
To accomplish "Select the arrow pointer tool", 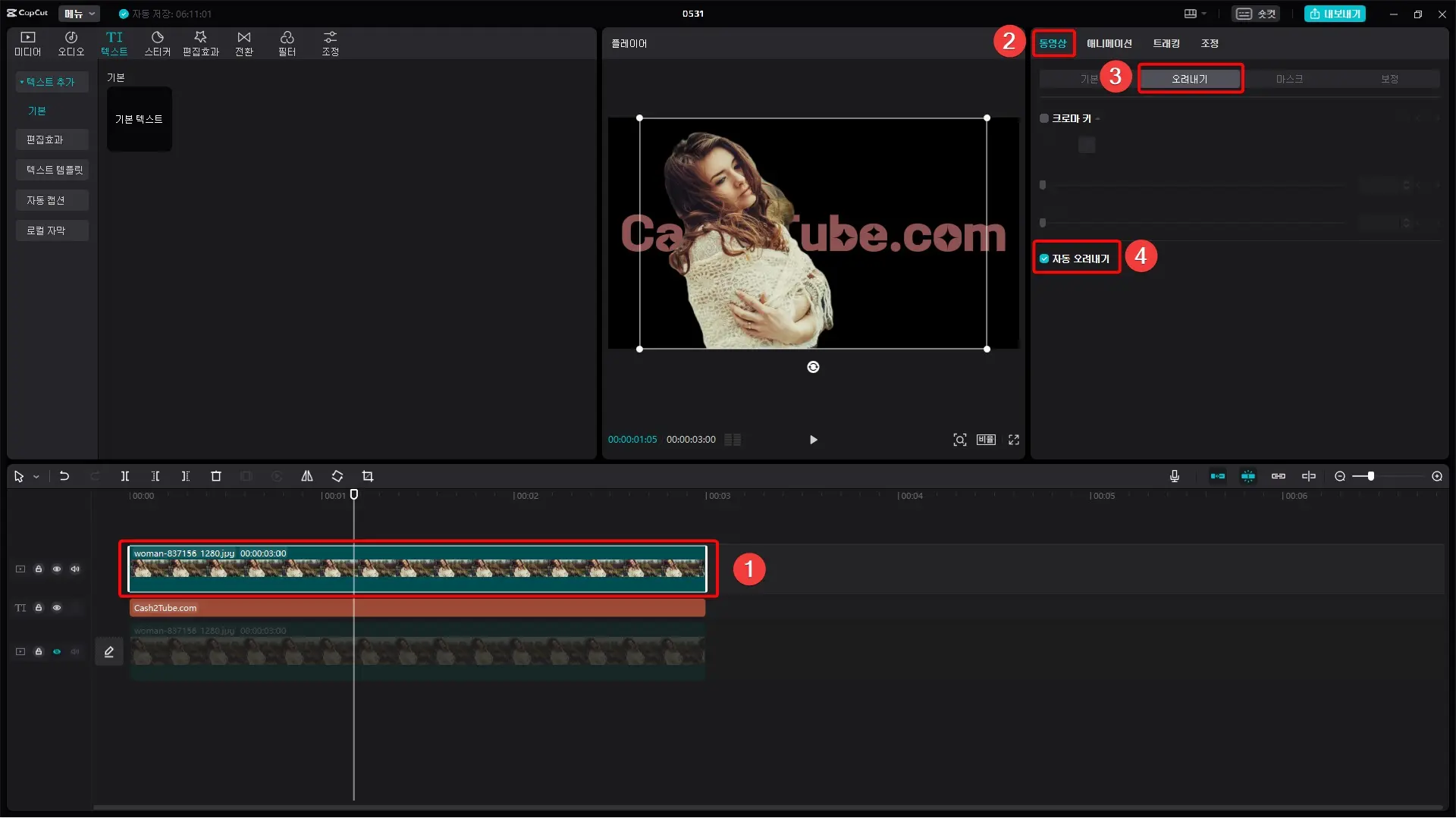I will tap(19, 476).
